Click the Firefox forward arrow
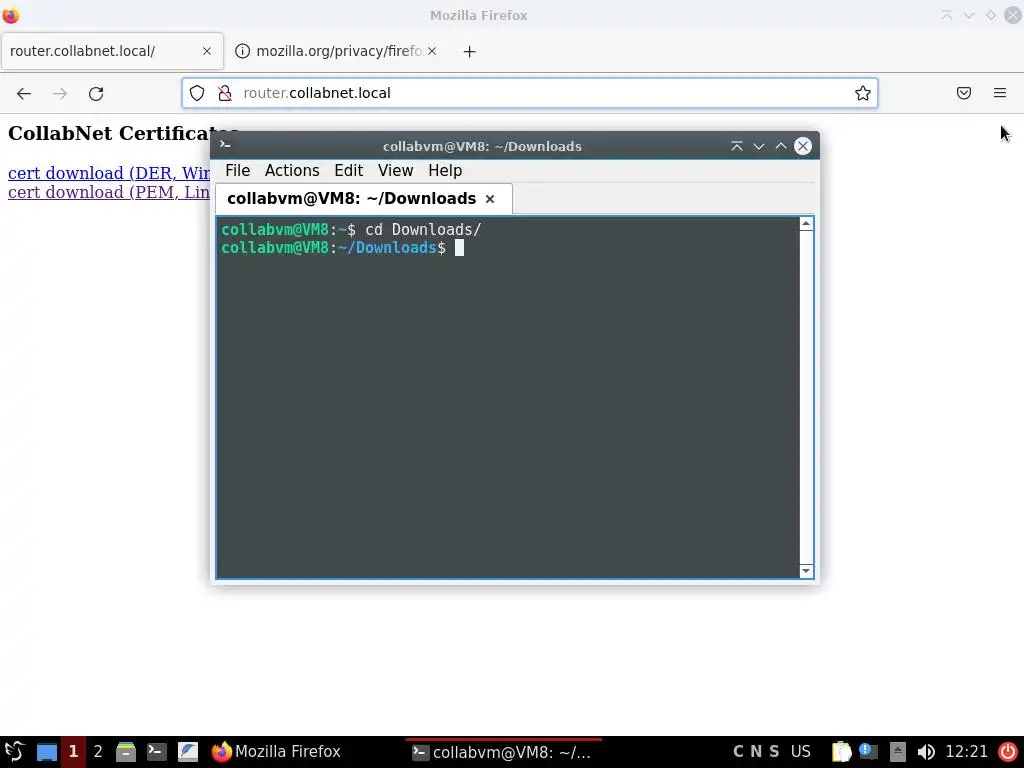The width and height of the screenshot is (1024, 768). [x=60, y=93]
